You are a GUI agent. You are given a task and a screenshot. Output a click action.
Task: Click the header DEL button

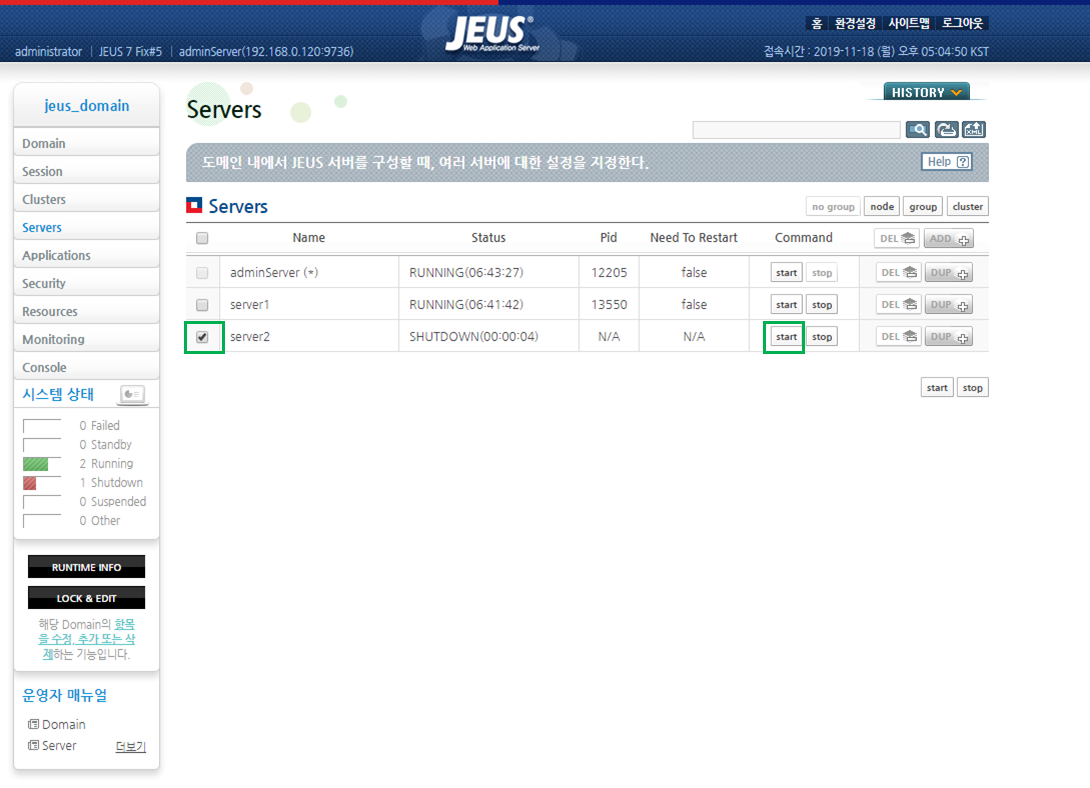(x=897, y=238)
